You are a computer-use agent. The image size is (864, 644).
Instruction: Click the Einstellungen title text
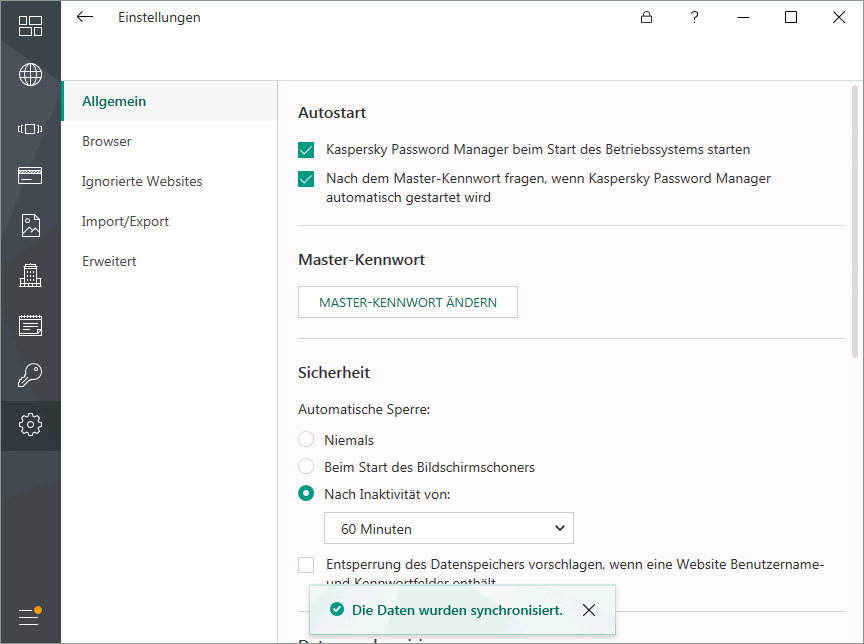[x=159, y=18]
